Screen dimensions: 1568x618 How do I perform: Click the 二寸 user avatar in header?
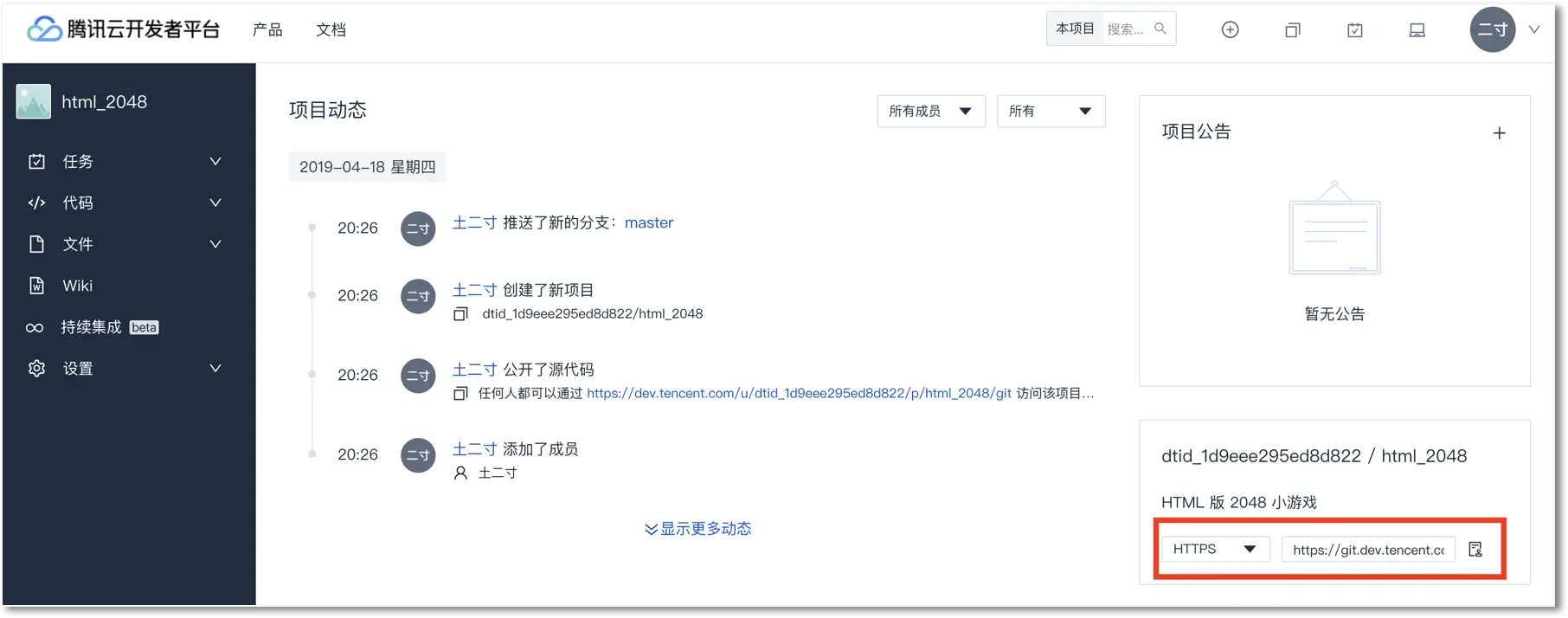pyautogui.click(x=1493, y=29)
